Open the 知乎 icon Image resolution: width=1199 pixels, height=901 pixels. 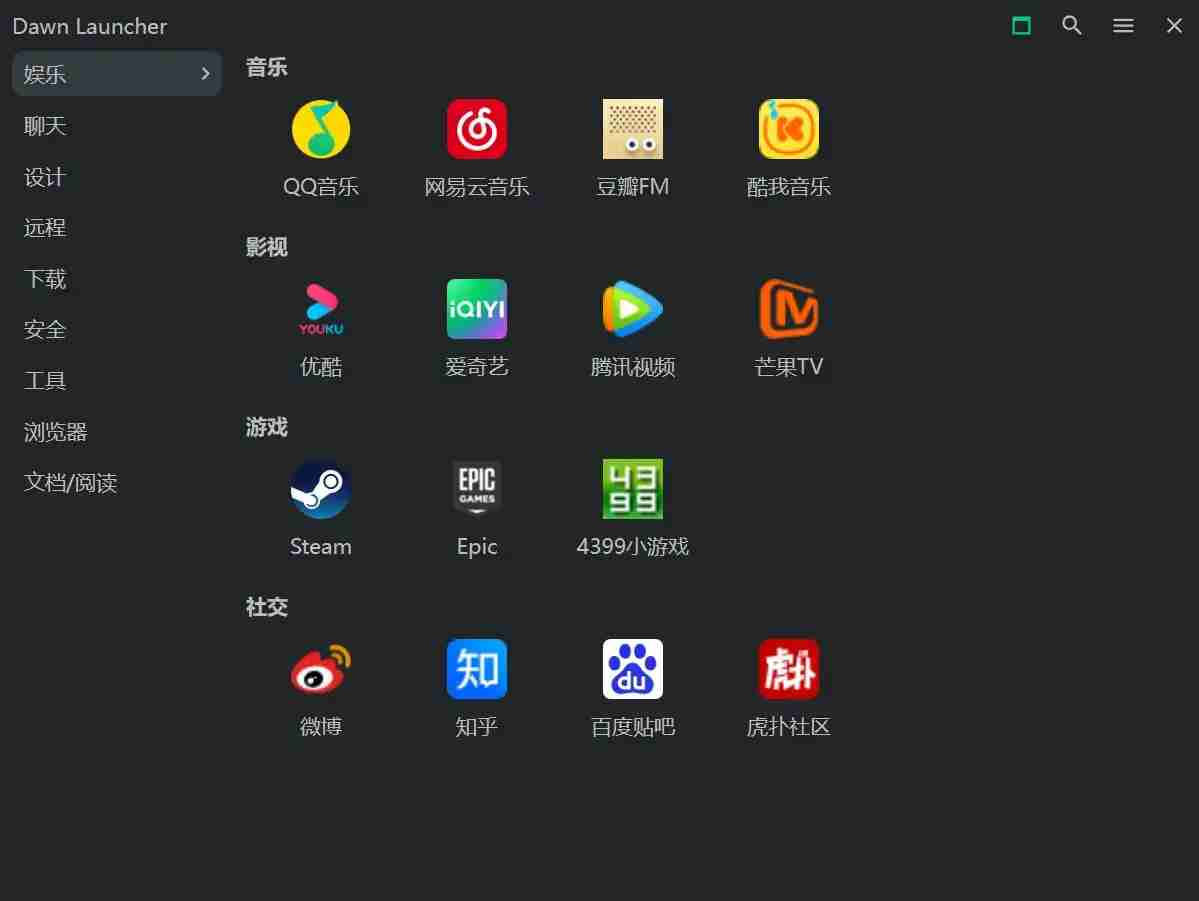point(477,670)
